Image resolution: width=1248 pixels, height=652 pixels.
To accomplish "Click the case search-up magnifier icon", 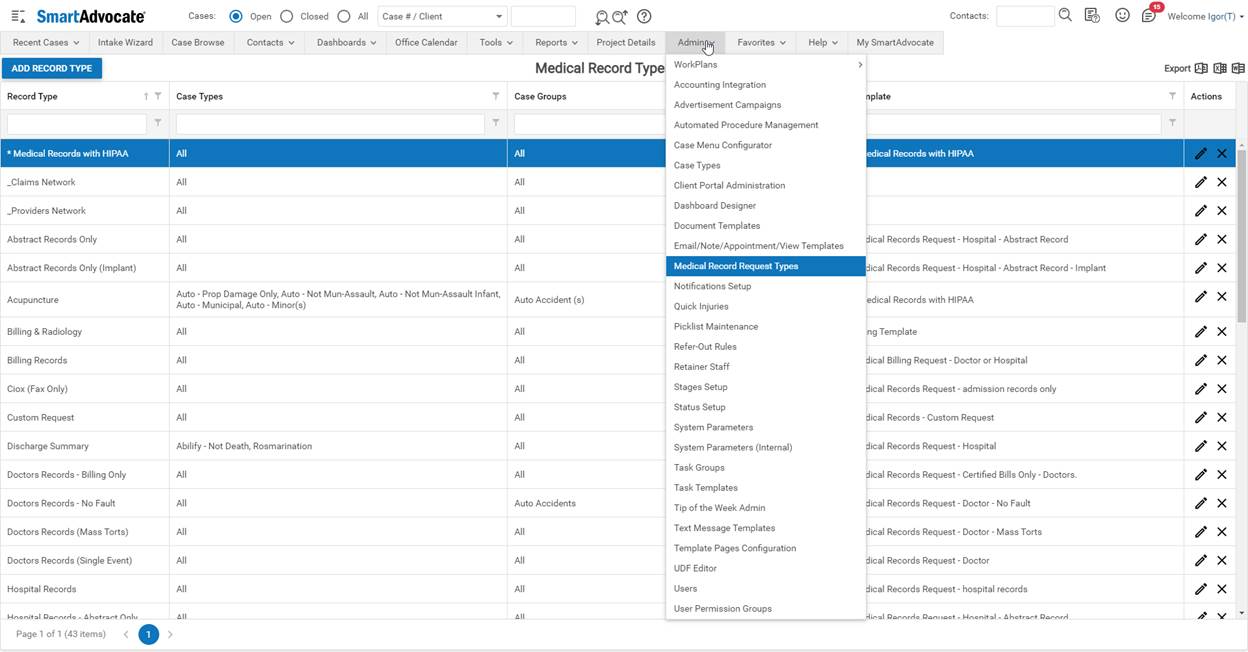I will (620, 17).
